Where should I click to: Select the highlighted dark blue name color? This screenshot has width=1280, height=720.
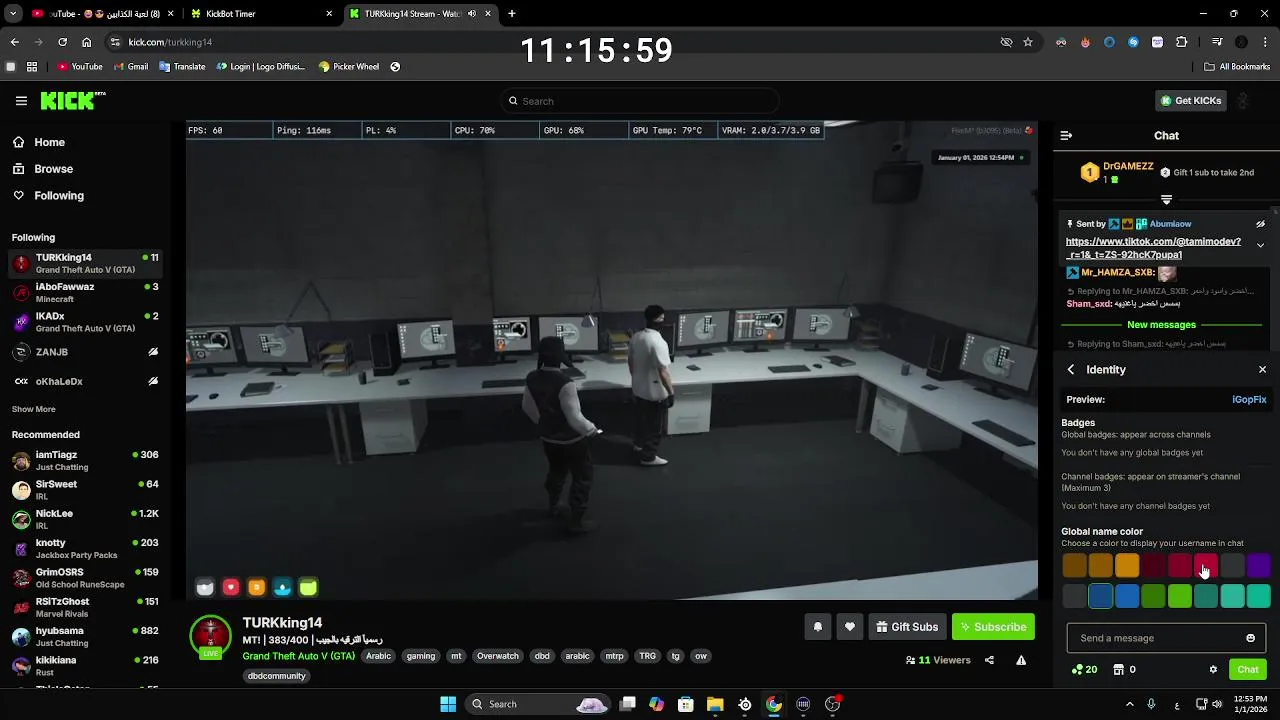point(1101,596)
